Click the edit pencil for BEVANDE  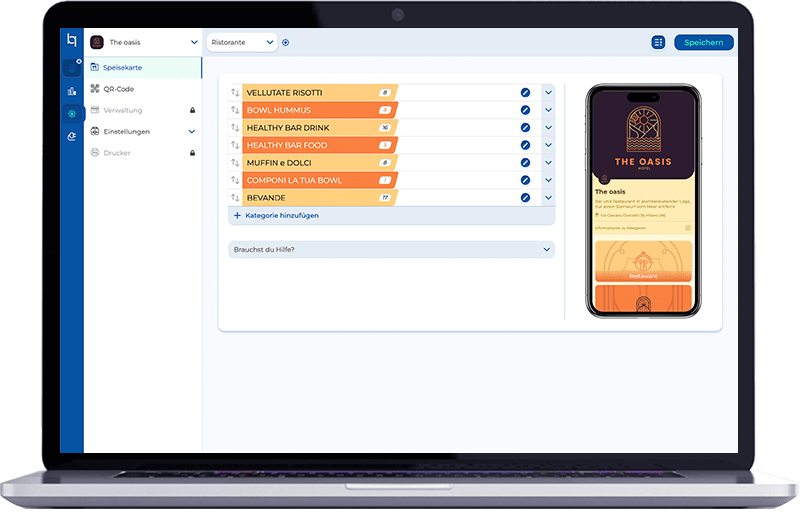pyautogui.click(x=525, y=198)
